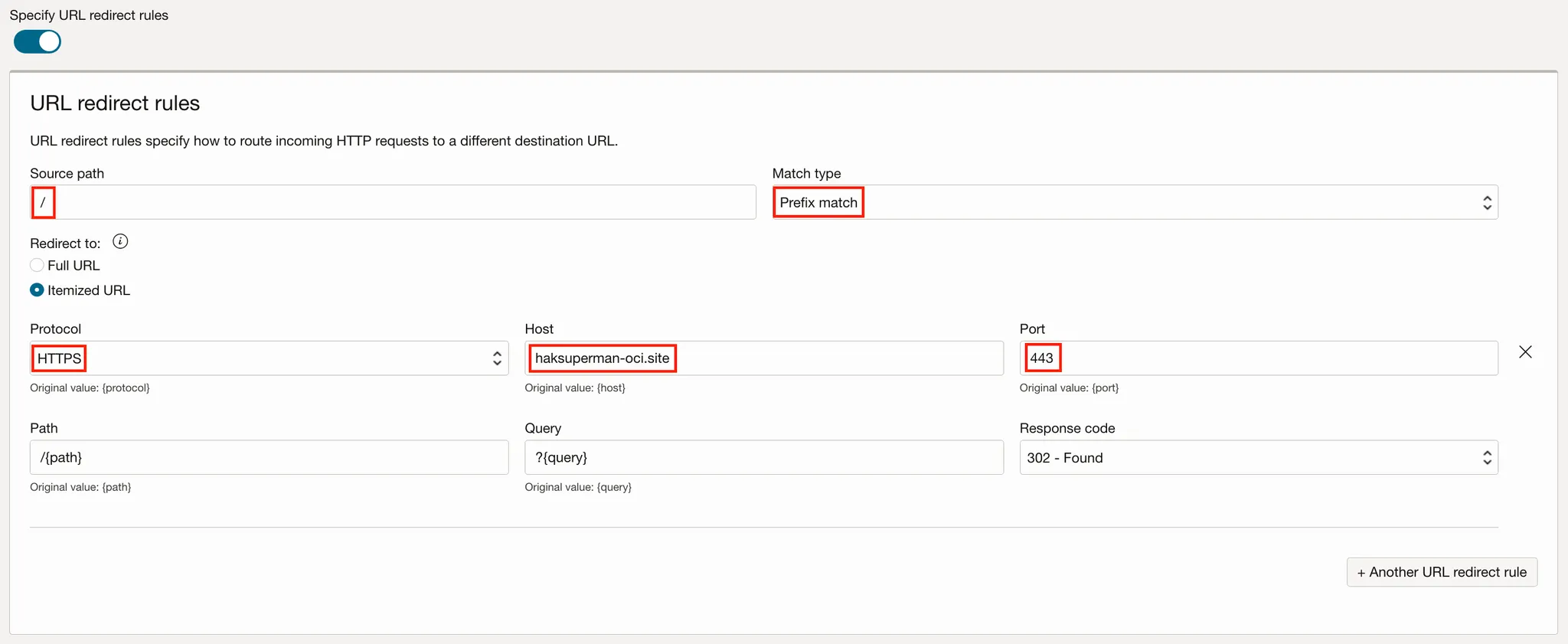Click the 'Source path' label

point(67,174)
